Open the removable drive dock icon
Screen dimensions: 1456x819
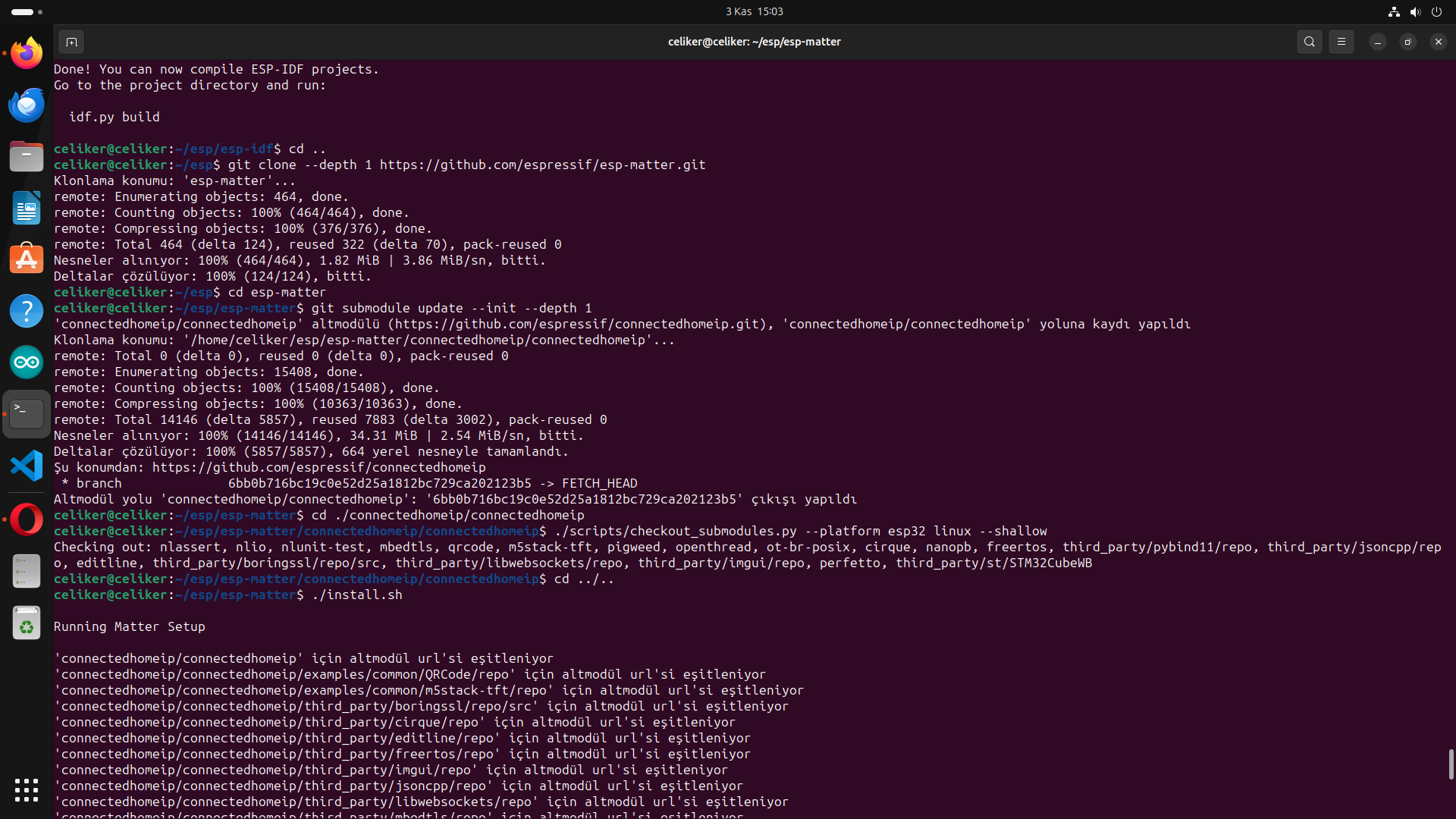(27, 571)
